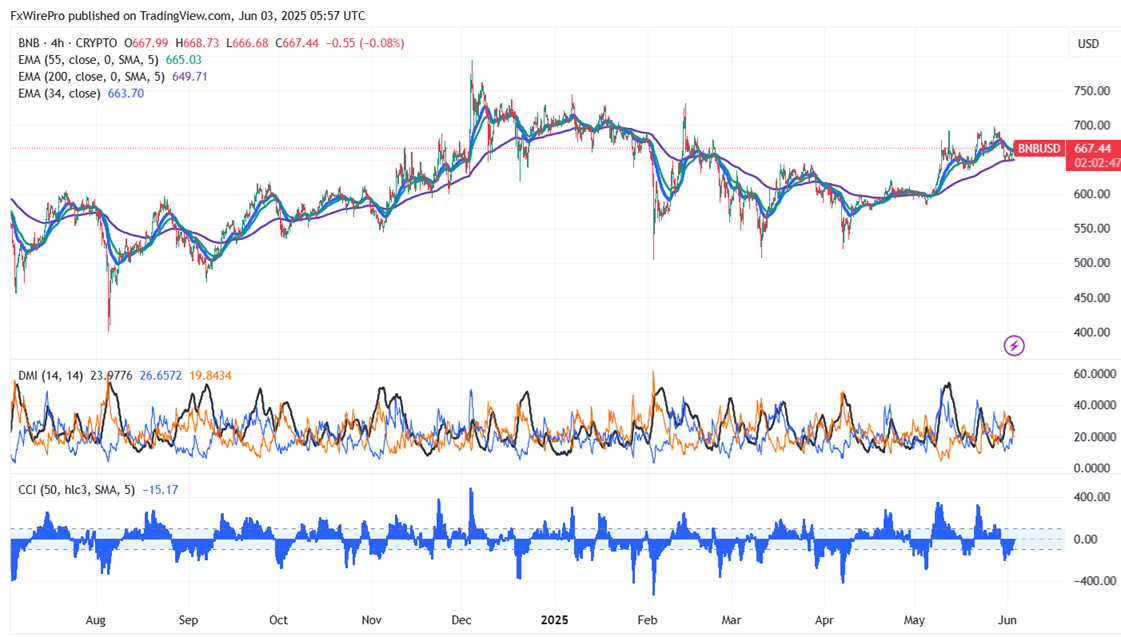Click the 600.00 price axis label
Screen dimensions: 1121x637
point(1092,194)
